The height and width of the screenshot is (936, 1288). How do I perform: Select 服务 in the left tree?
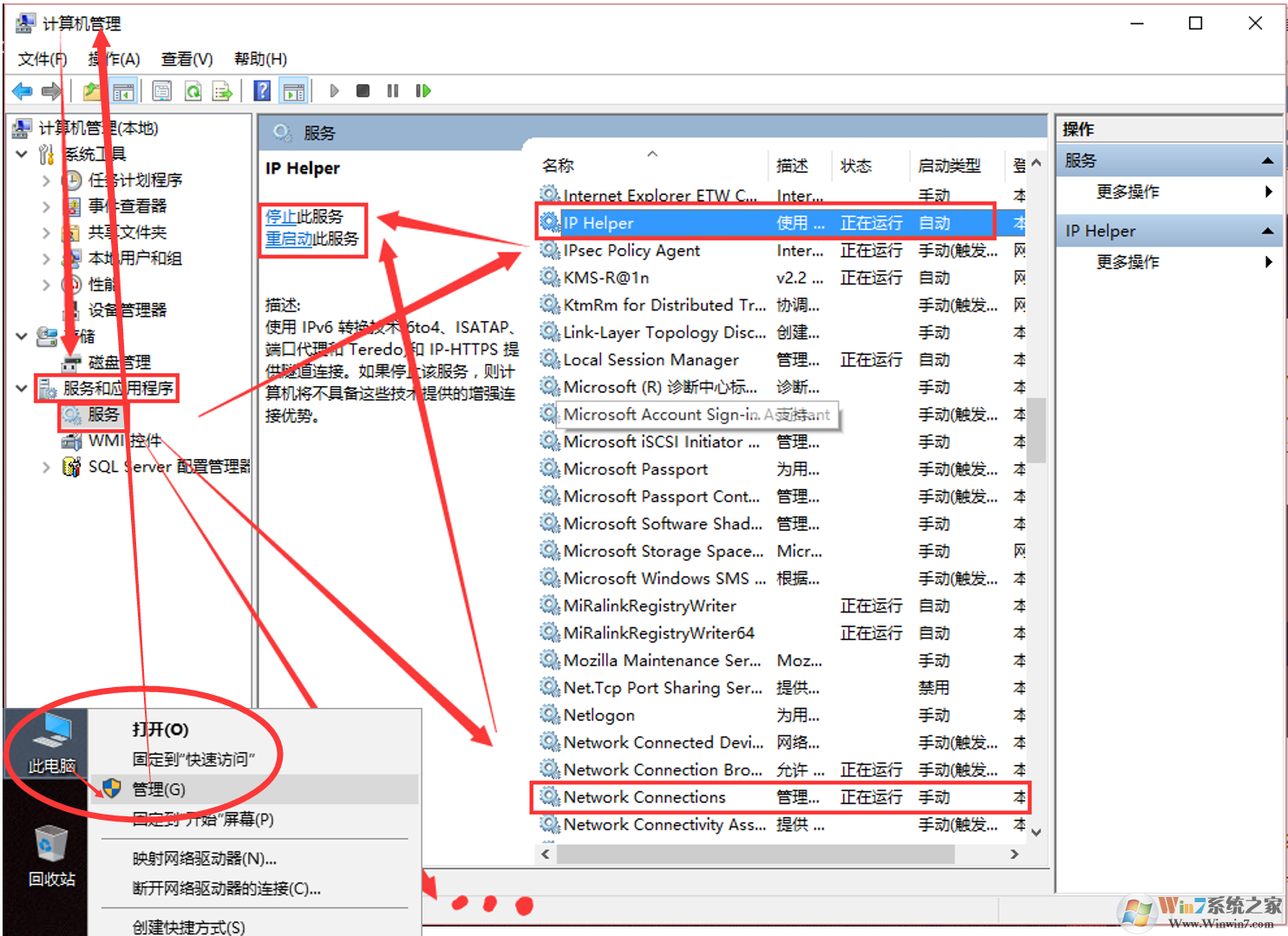pyautogui.click(x=103, y=415)
